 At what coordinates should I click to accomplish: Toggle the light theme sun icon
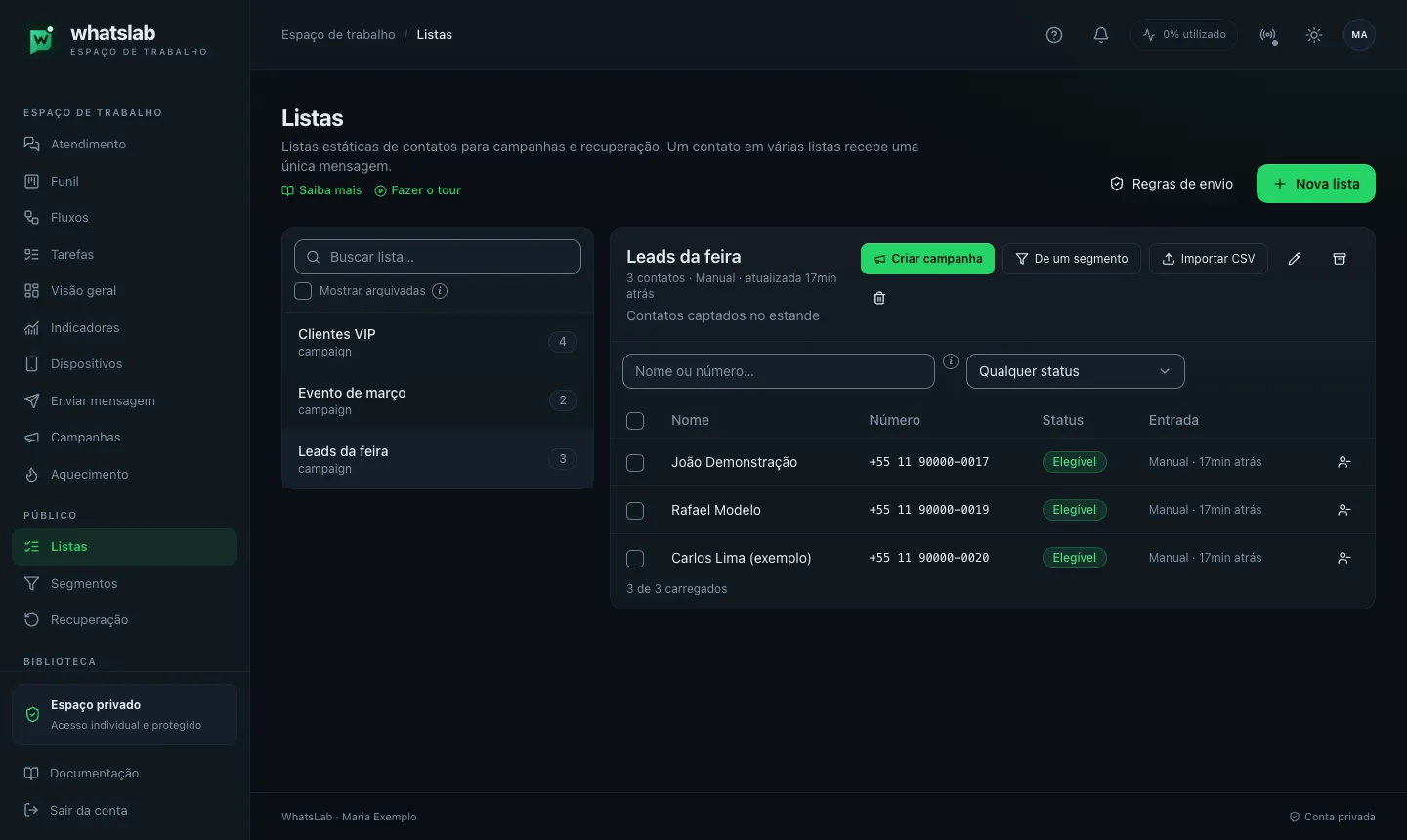coord(1314,35)
